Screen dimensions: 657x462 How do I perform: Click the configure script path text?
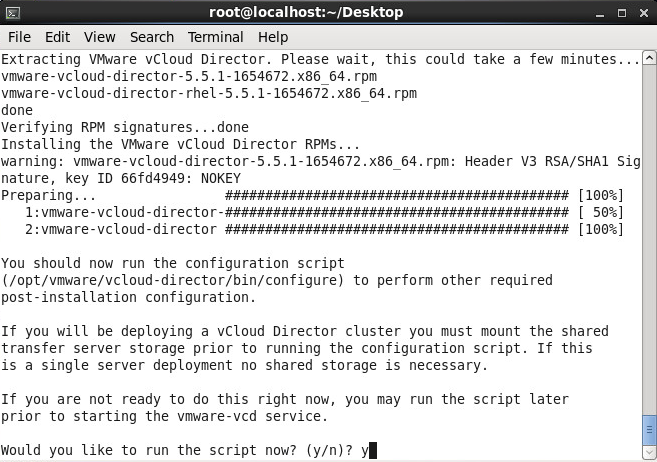[173, 280]
